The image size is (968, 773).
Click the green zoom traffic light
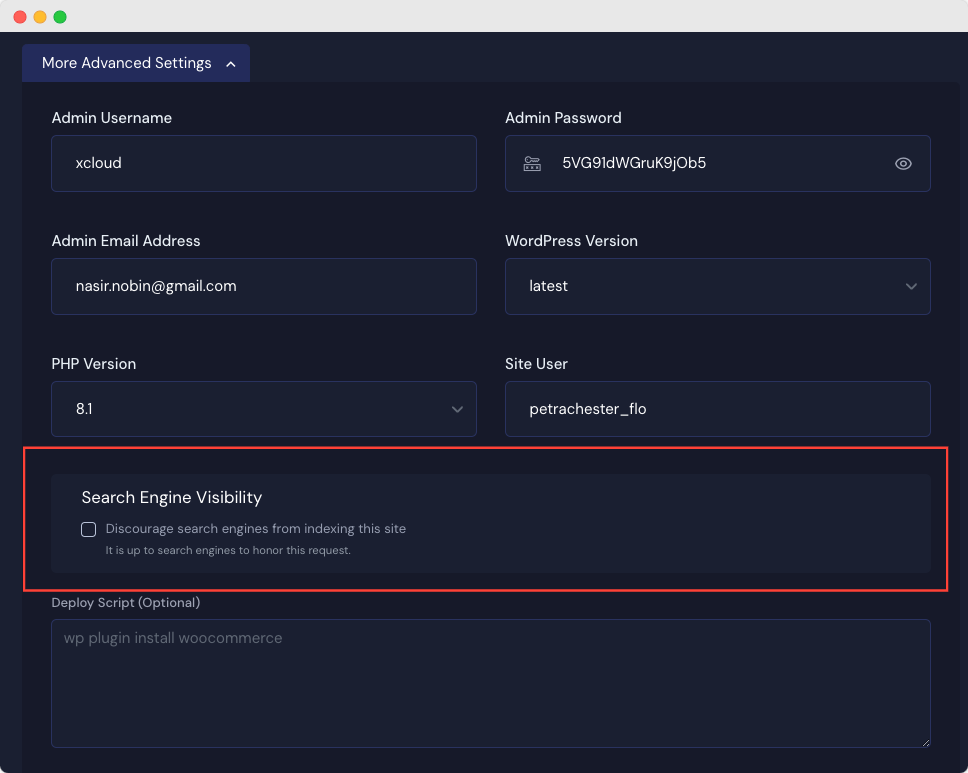tap(60, 16)
